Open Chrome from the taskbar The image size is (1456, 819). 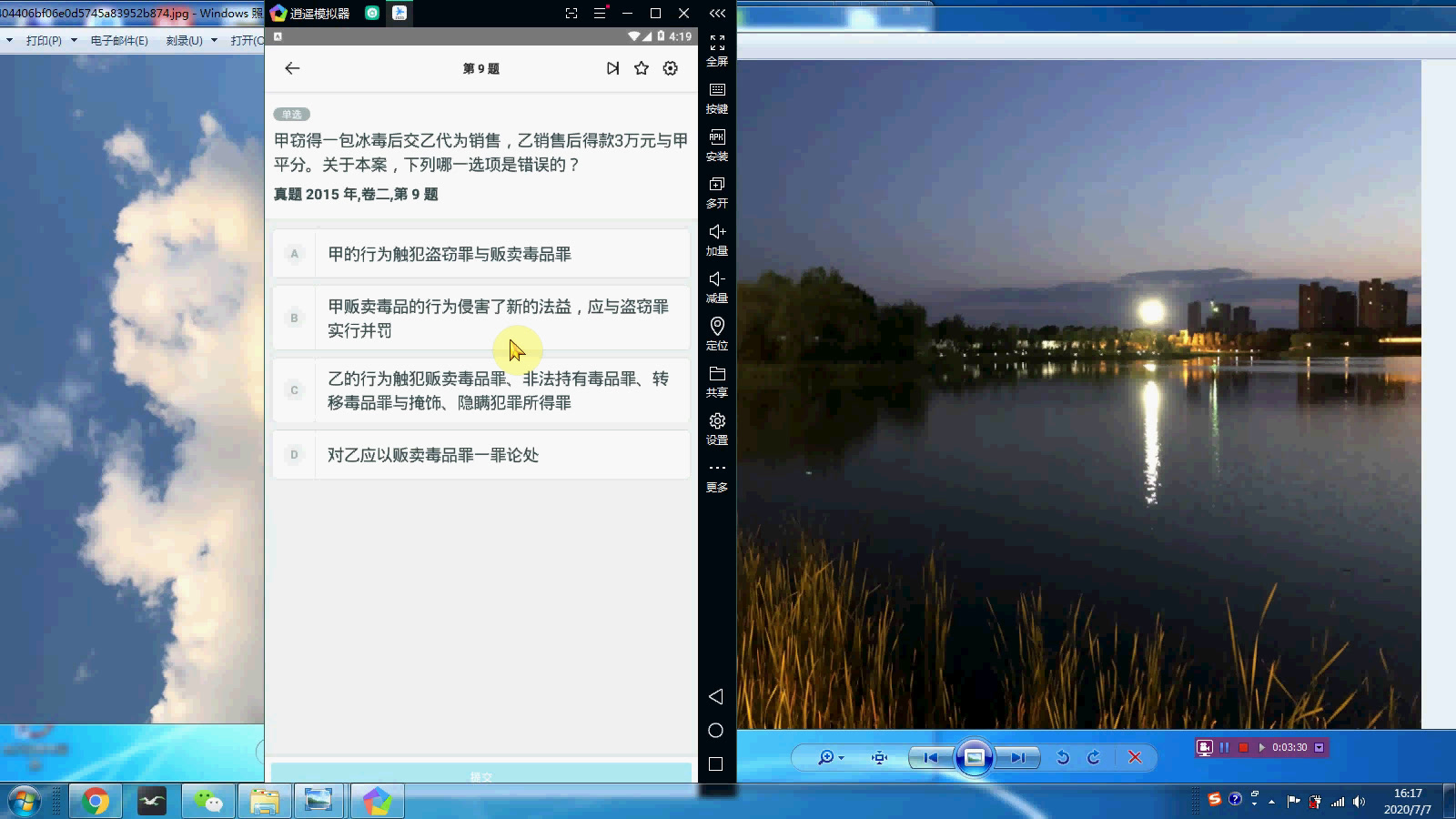(x=96, y=801)
